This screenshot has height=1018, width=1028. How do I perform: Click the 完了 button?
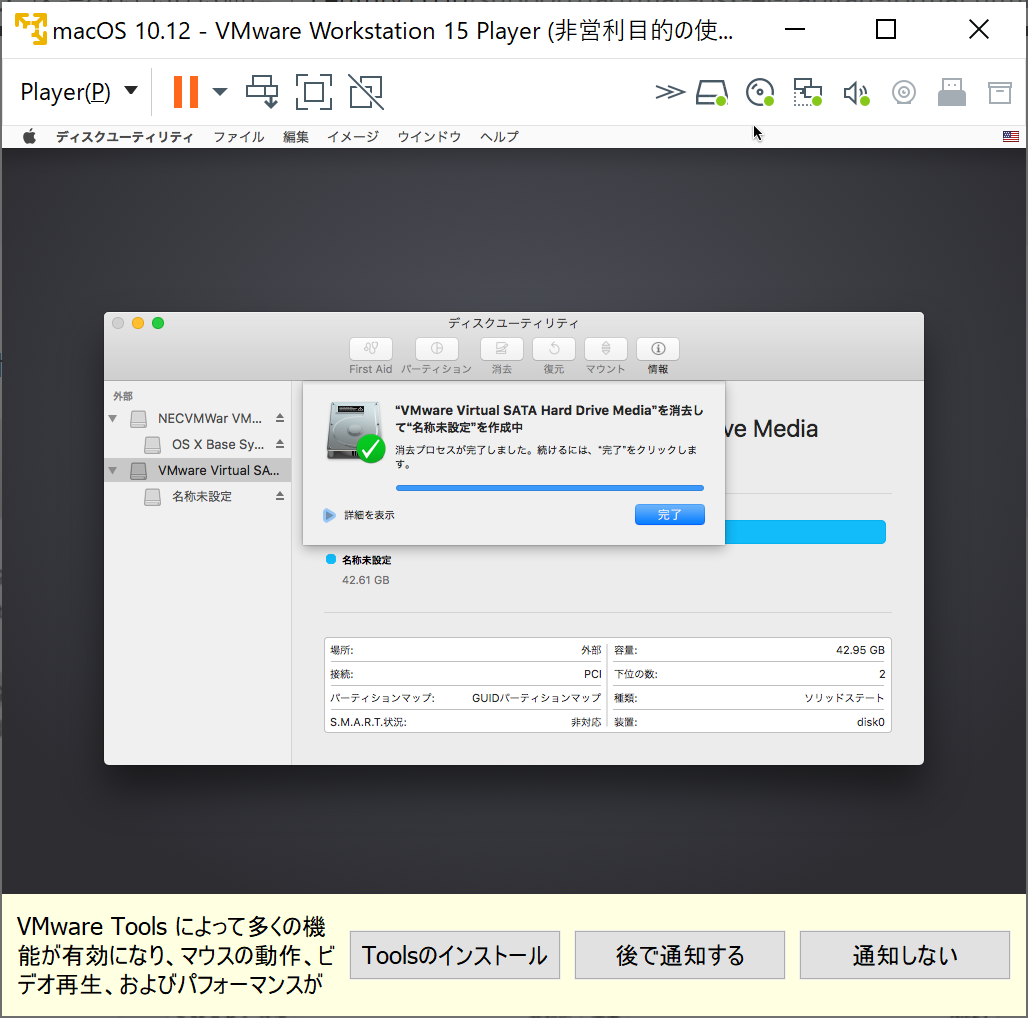670,515
